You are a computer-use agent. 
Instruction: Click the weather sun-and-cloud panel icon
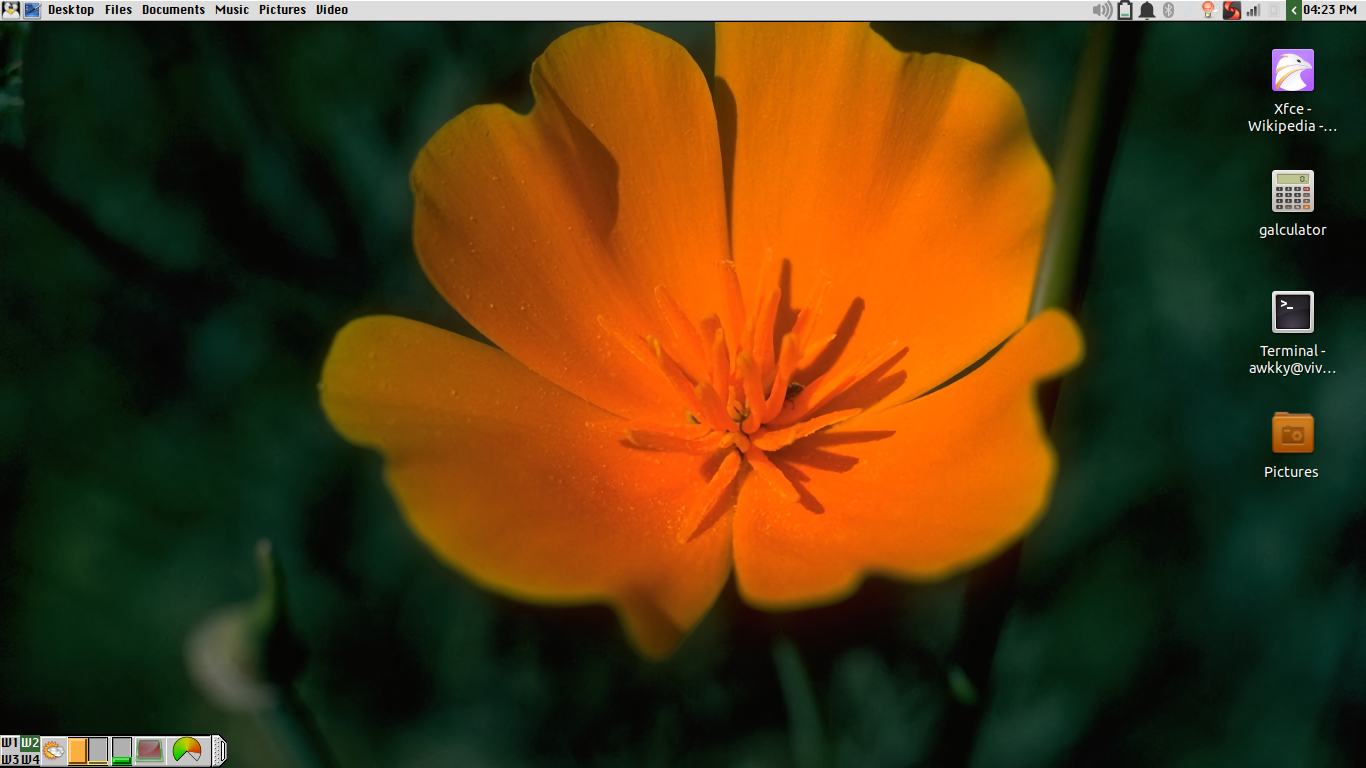(54, 750)
